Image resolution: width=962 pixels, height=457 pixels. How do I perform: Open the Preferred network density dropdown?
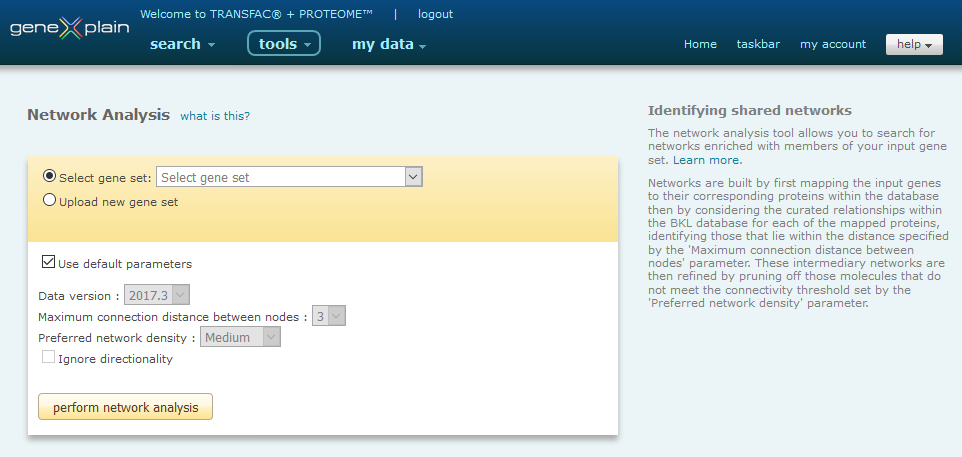(240, 337)
